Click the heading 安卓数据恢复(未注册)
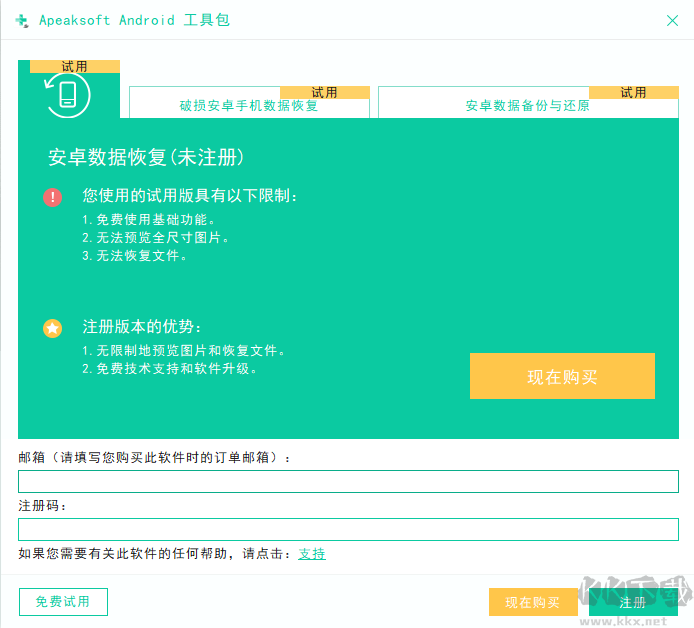Screen dimensions: 694x628 click(146, 157)
